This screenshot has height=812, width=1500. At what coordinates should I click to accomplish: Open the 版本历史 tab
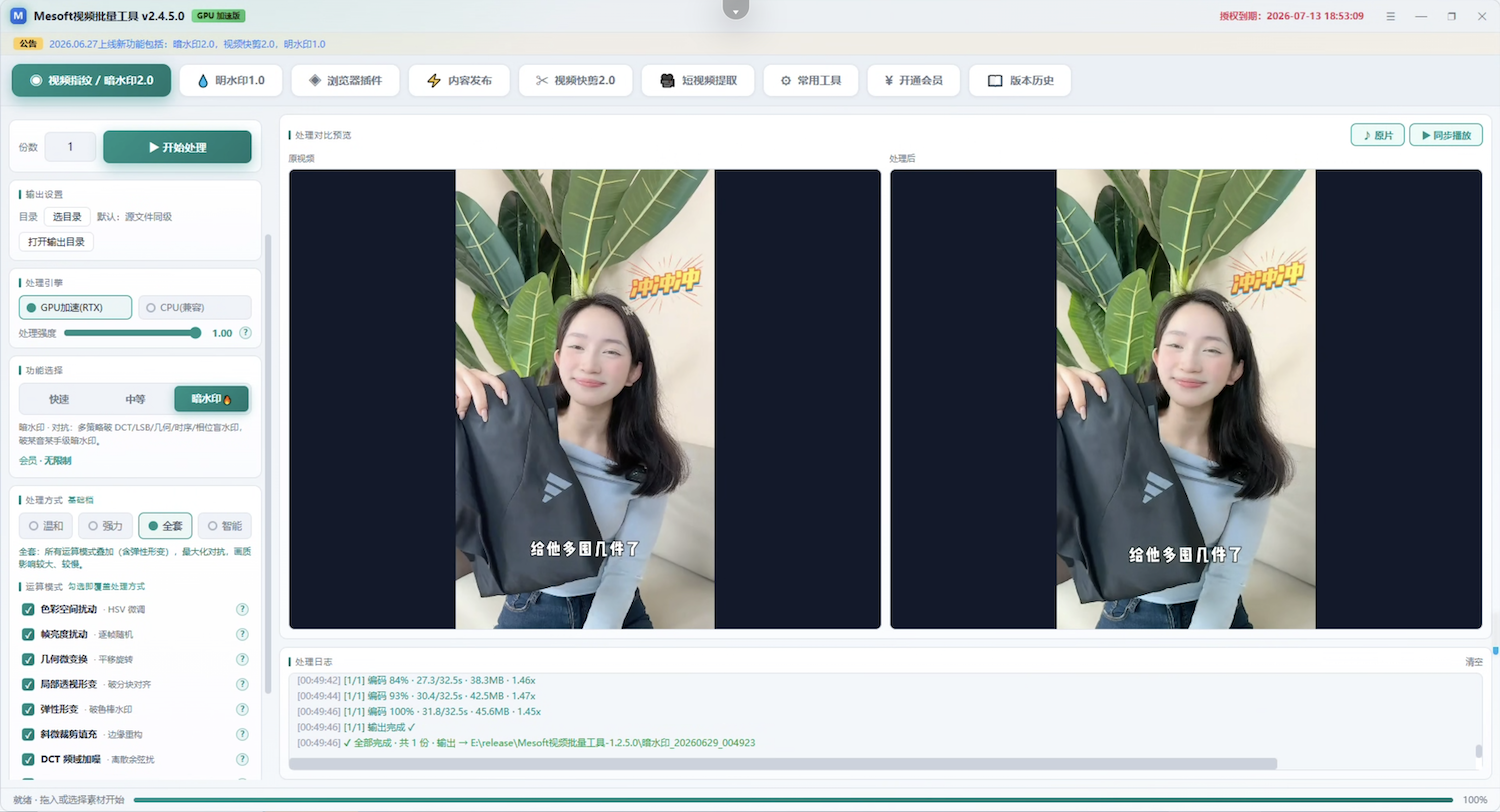click(x=1020, y=80)
